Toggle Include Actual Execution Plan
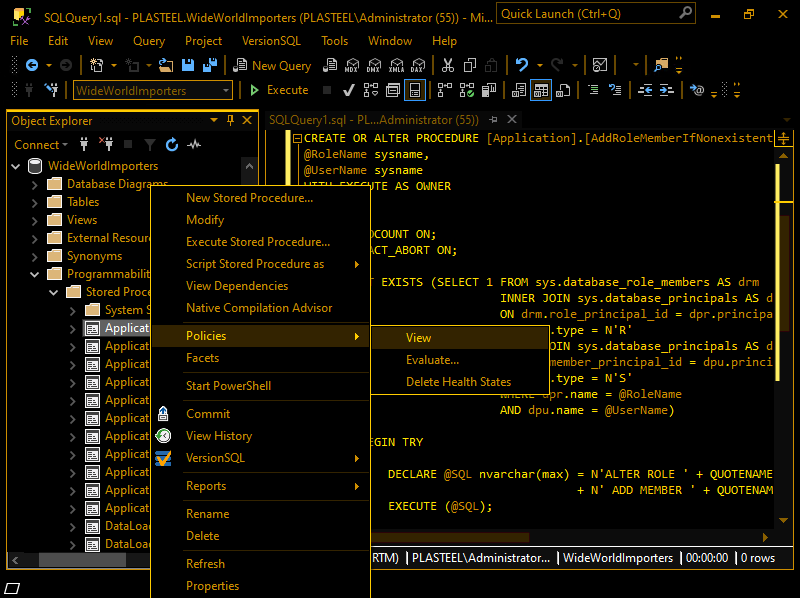The height and width of the screenshot is (598, 800). [442, 90]
